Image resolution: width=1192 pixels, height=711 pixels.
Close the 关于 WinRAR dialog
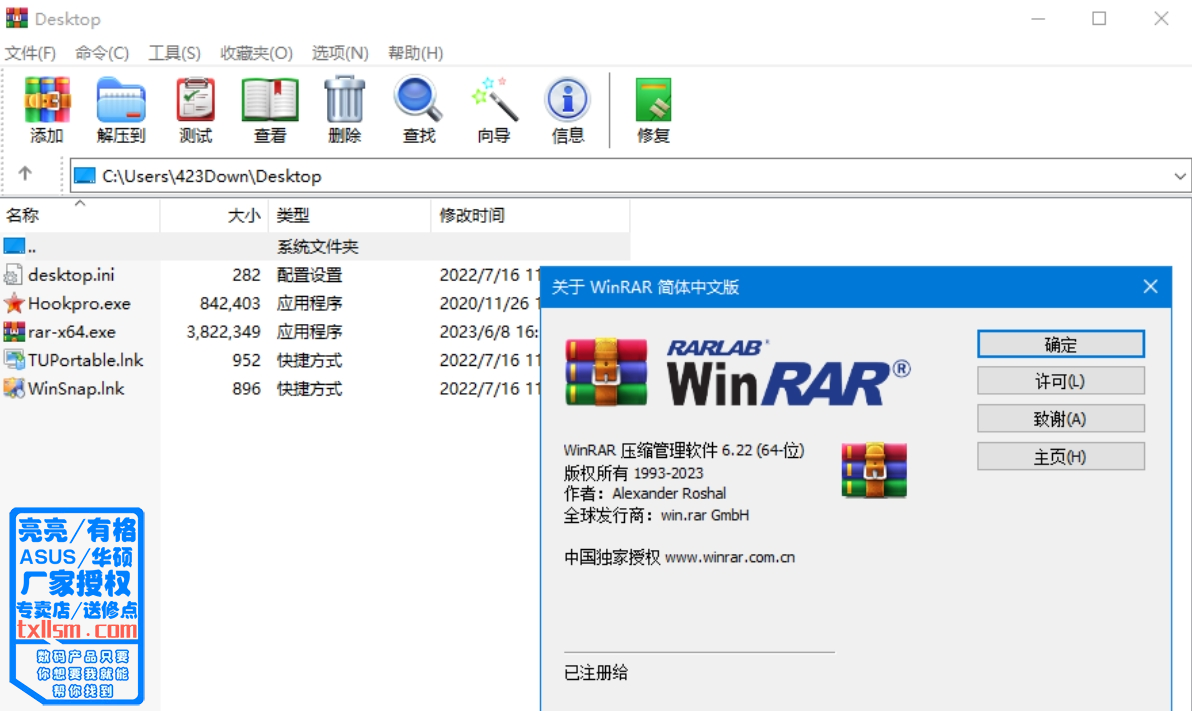(x=1150, y=287)
